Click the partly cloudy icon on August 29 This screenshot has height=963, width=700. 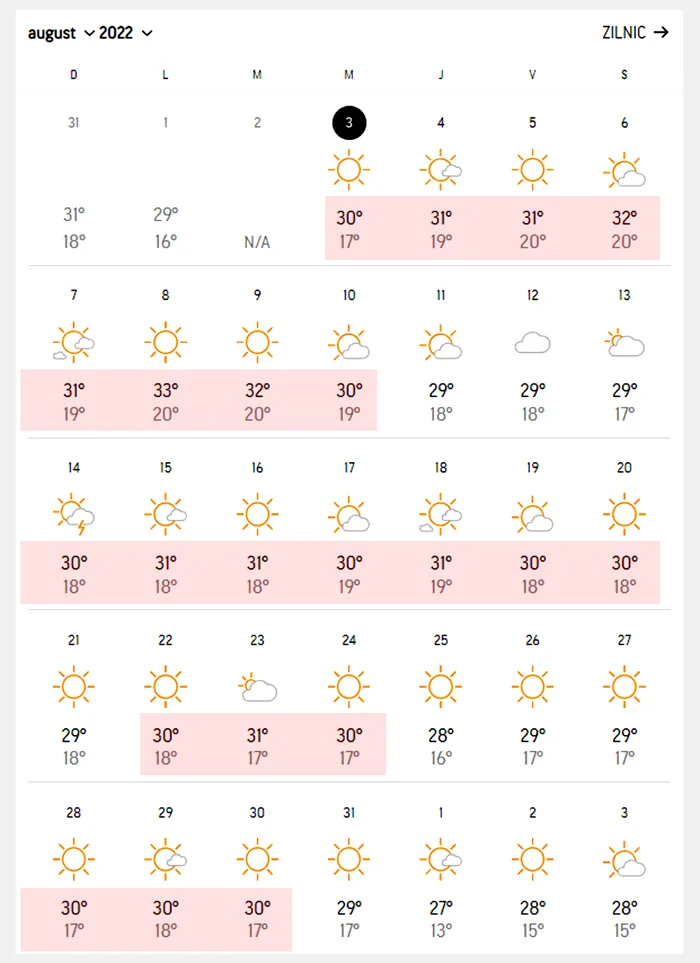point(166,859)
